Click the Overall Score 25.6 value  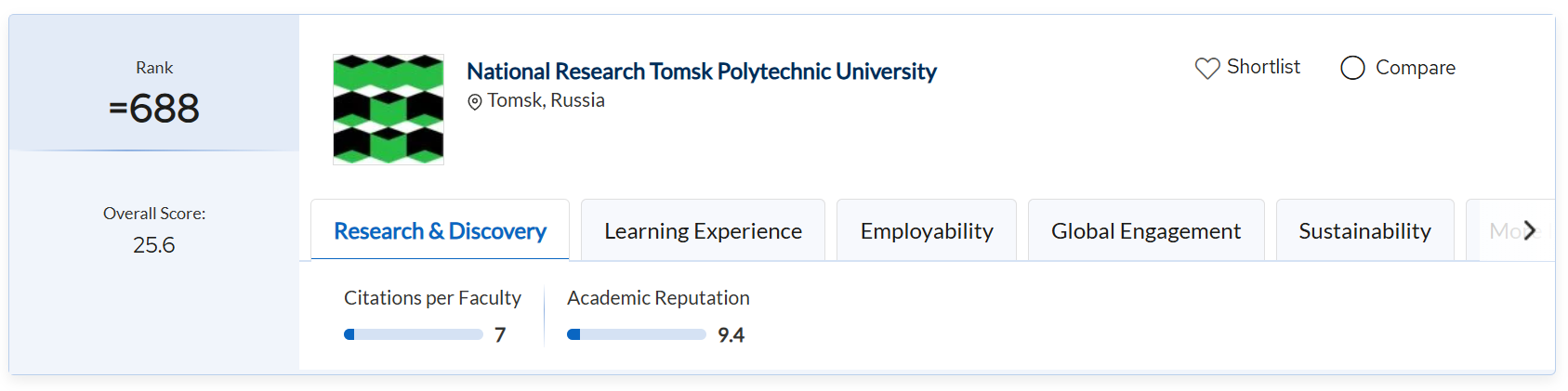click(154, 245)
